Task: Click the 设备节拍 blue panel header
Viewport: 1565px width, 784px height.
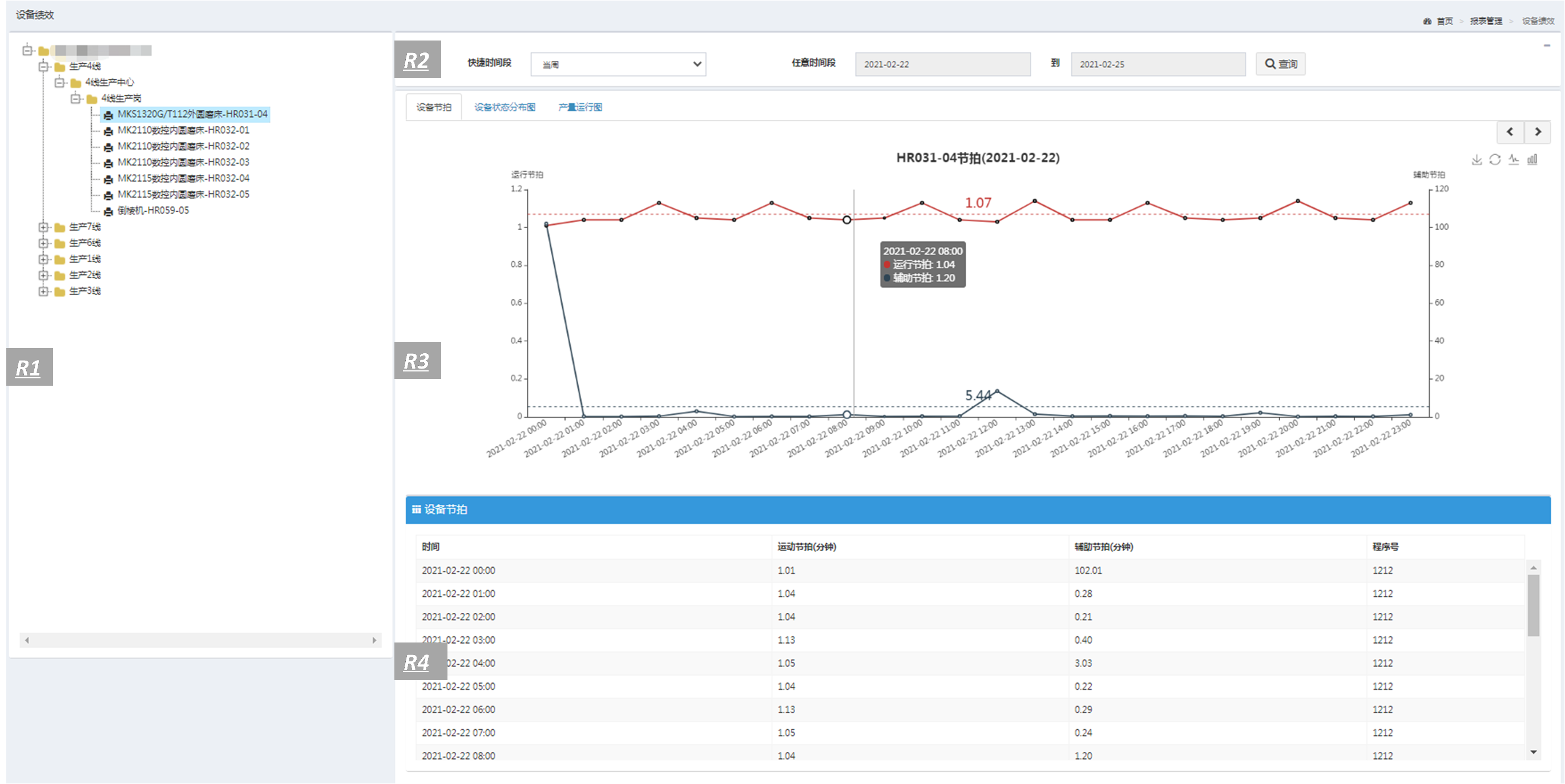Action: 978,510
